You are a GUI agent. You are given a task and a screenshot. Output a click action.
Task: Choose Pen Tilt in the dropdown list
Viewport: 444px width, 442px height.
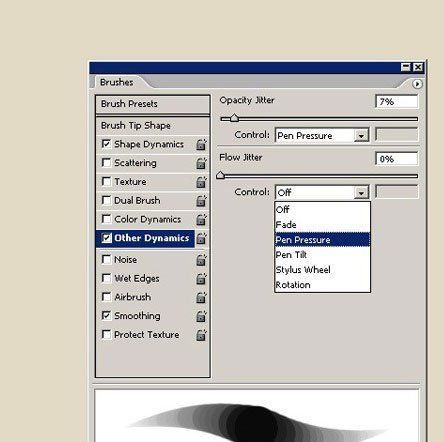coord(322,255)
